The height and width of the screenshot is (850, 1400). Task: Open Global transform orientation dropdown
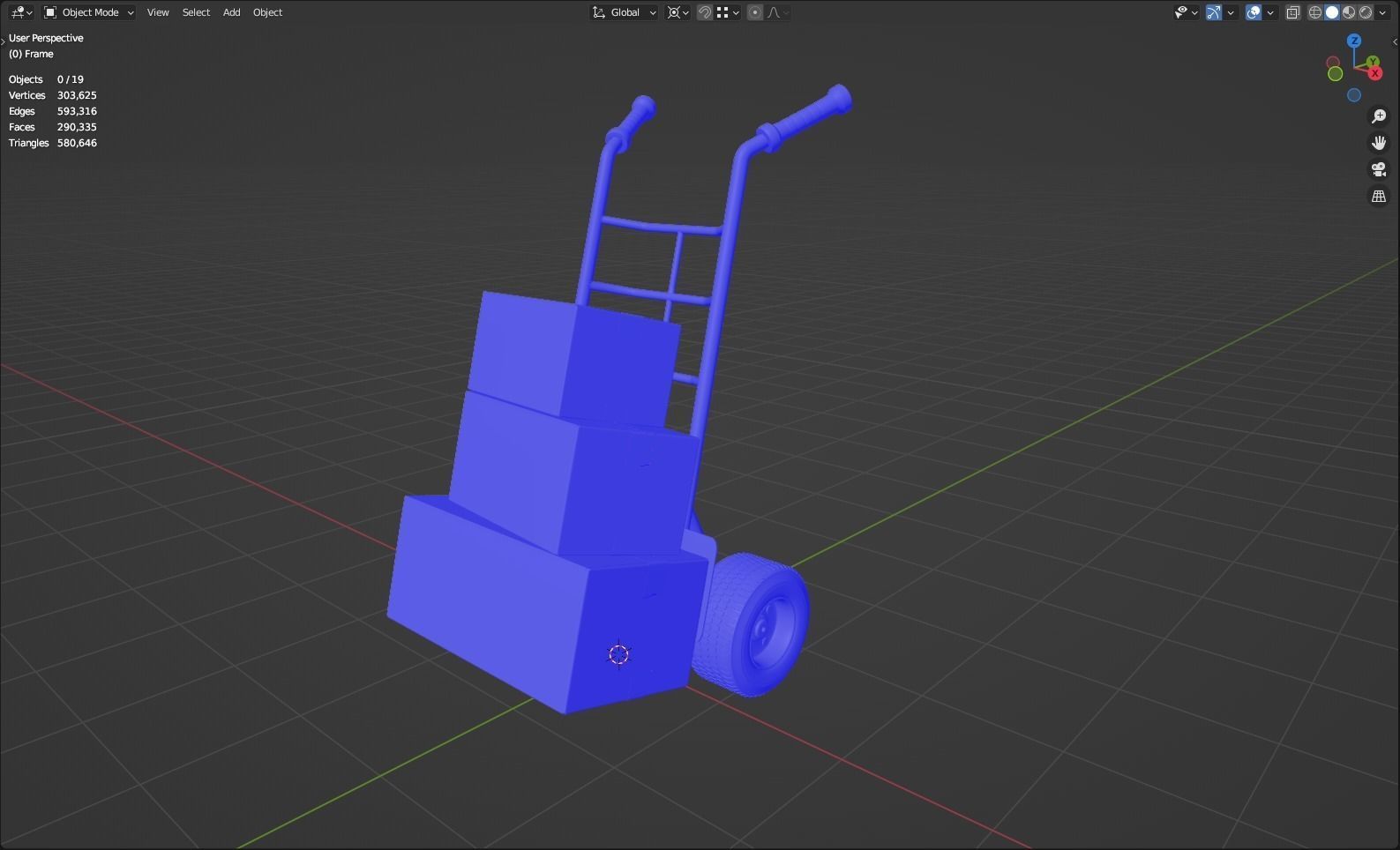tap(624, 12)
